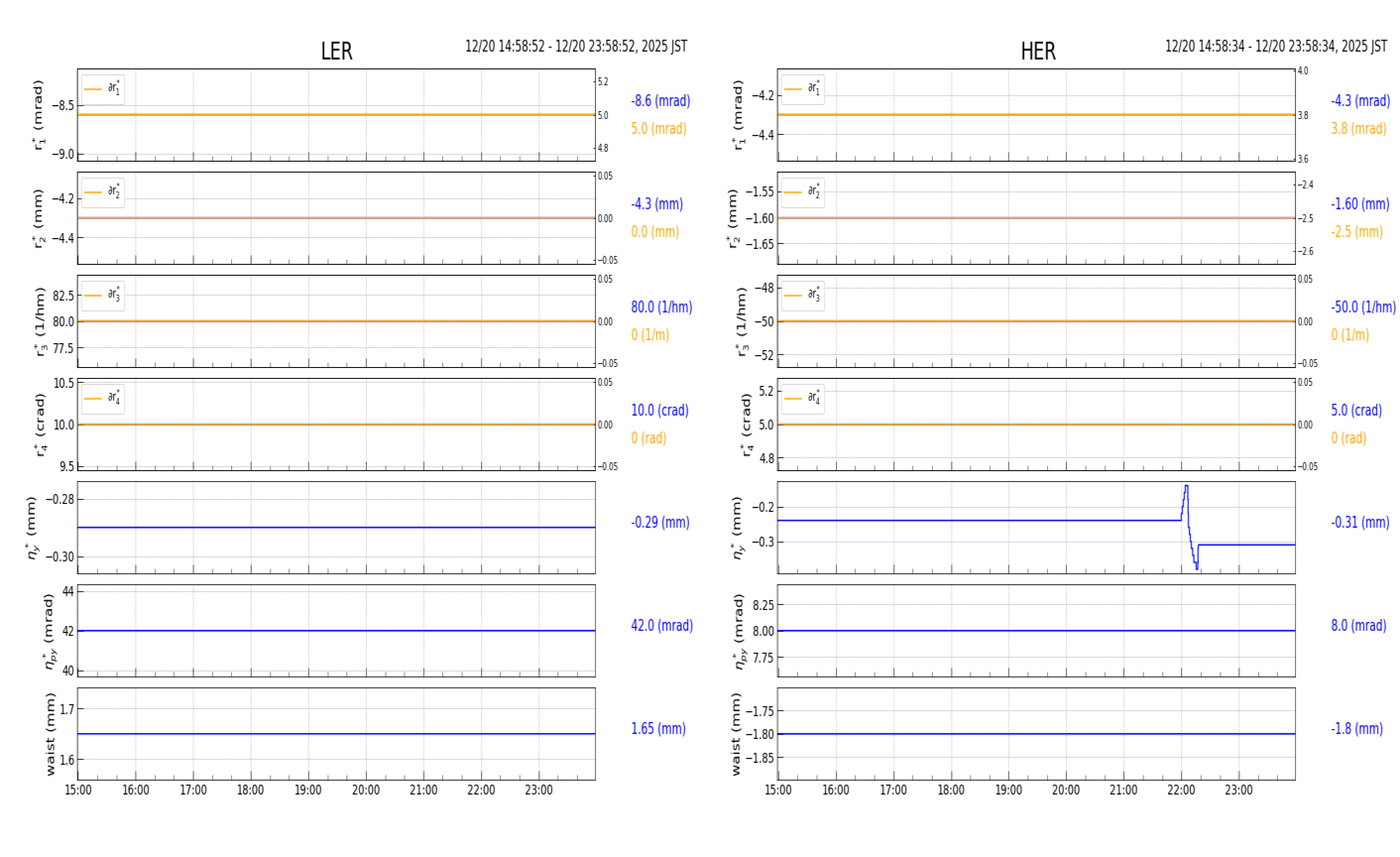Click the 23:00 tick under LER
This screenshot has width=1400, height=857.
(538, 791)
